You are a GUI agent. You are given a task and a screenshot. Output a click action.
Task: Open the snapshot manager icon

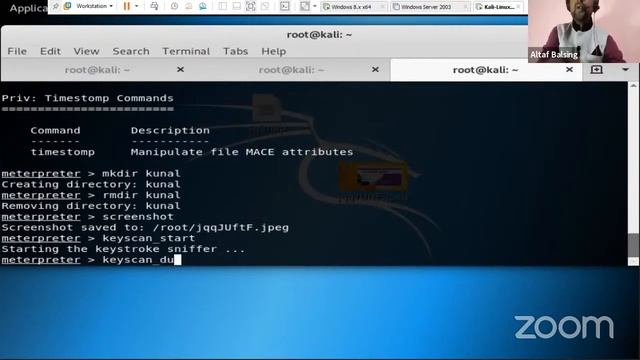[203, 6]
